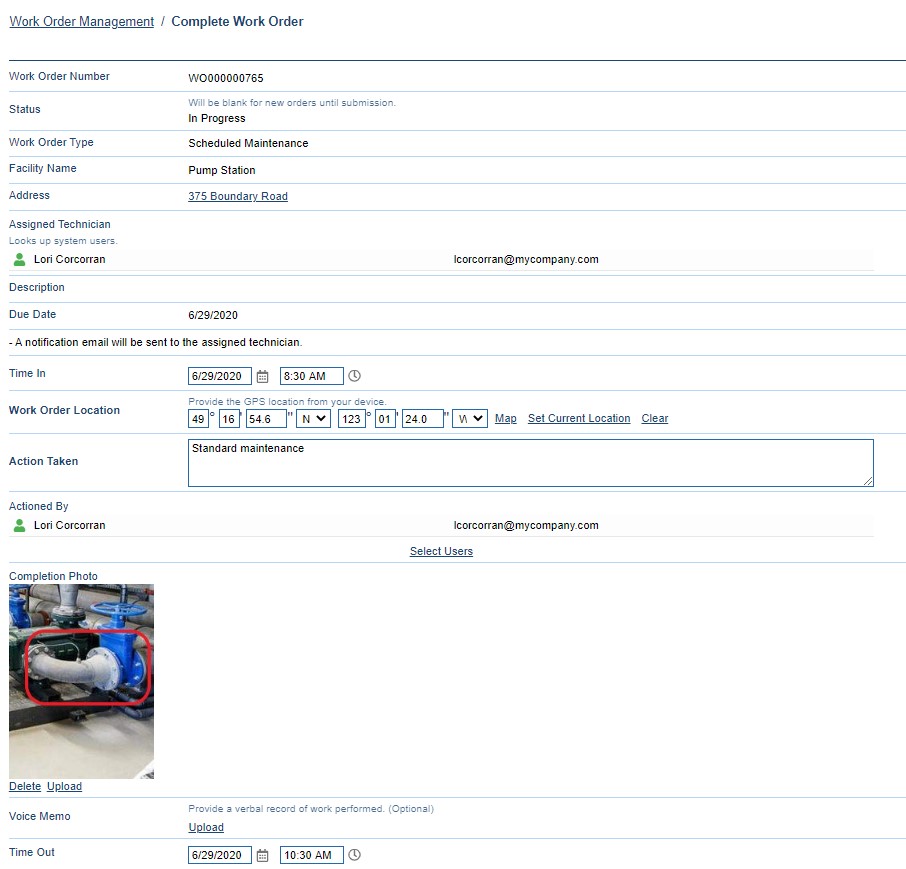
Task: Upload a new completion photo
Action: click(x=64, y=786)
